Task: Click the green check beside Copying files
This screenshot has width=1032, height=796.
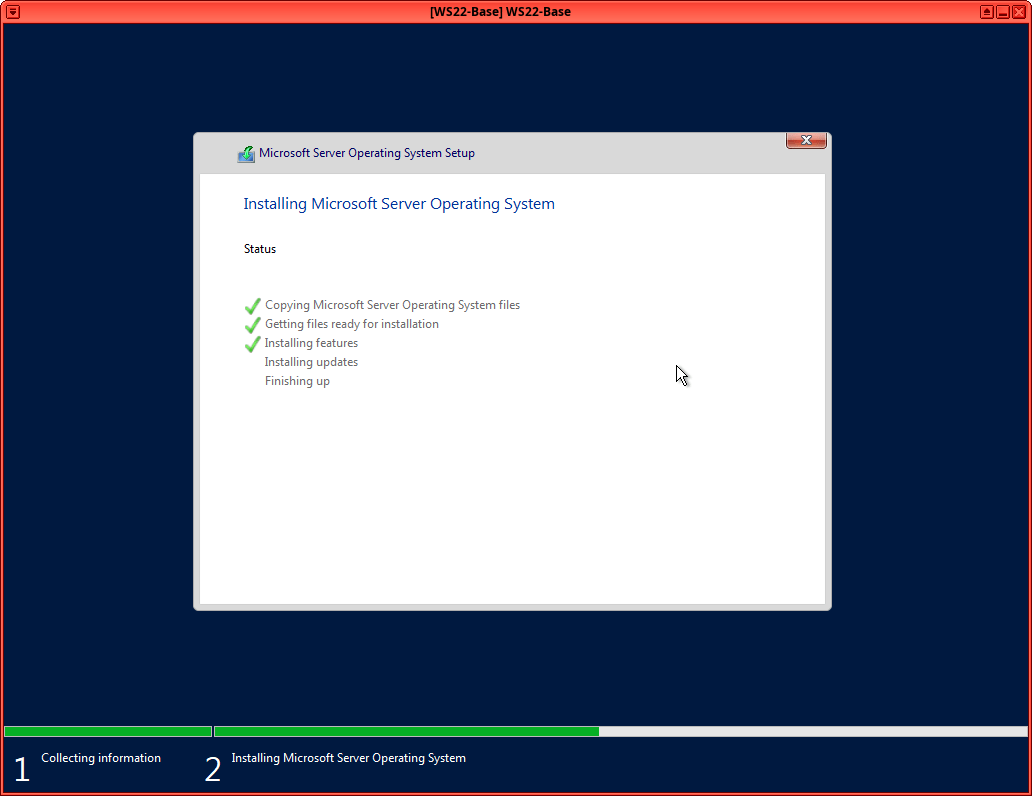Action: 253,306
